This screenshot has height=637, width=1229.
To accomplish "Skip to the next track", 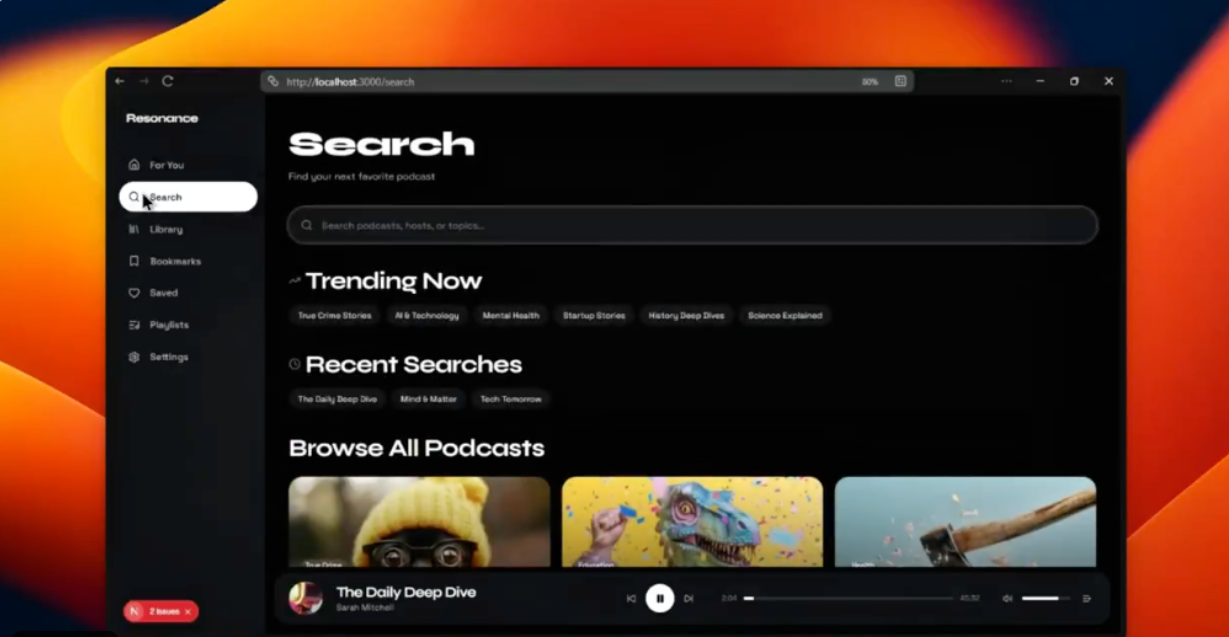I will pyautogui.click(x=688, y=599).
